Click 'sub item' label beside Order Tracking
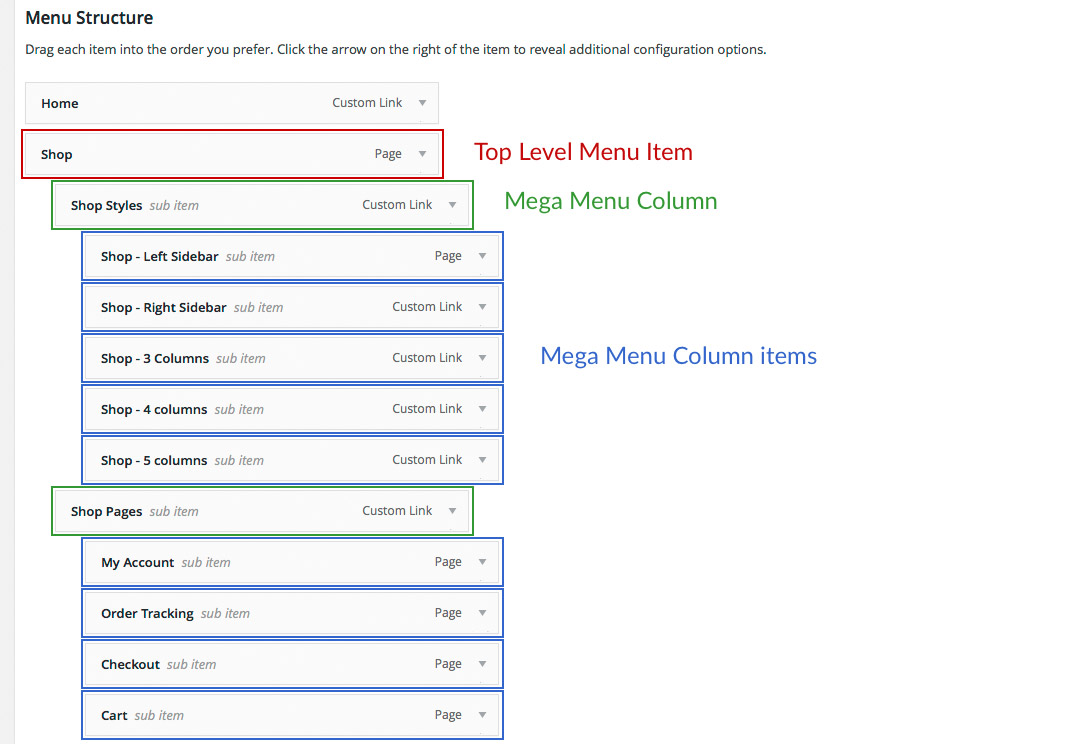 pos(225,613)
